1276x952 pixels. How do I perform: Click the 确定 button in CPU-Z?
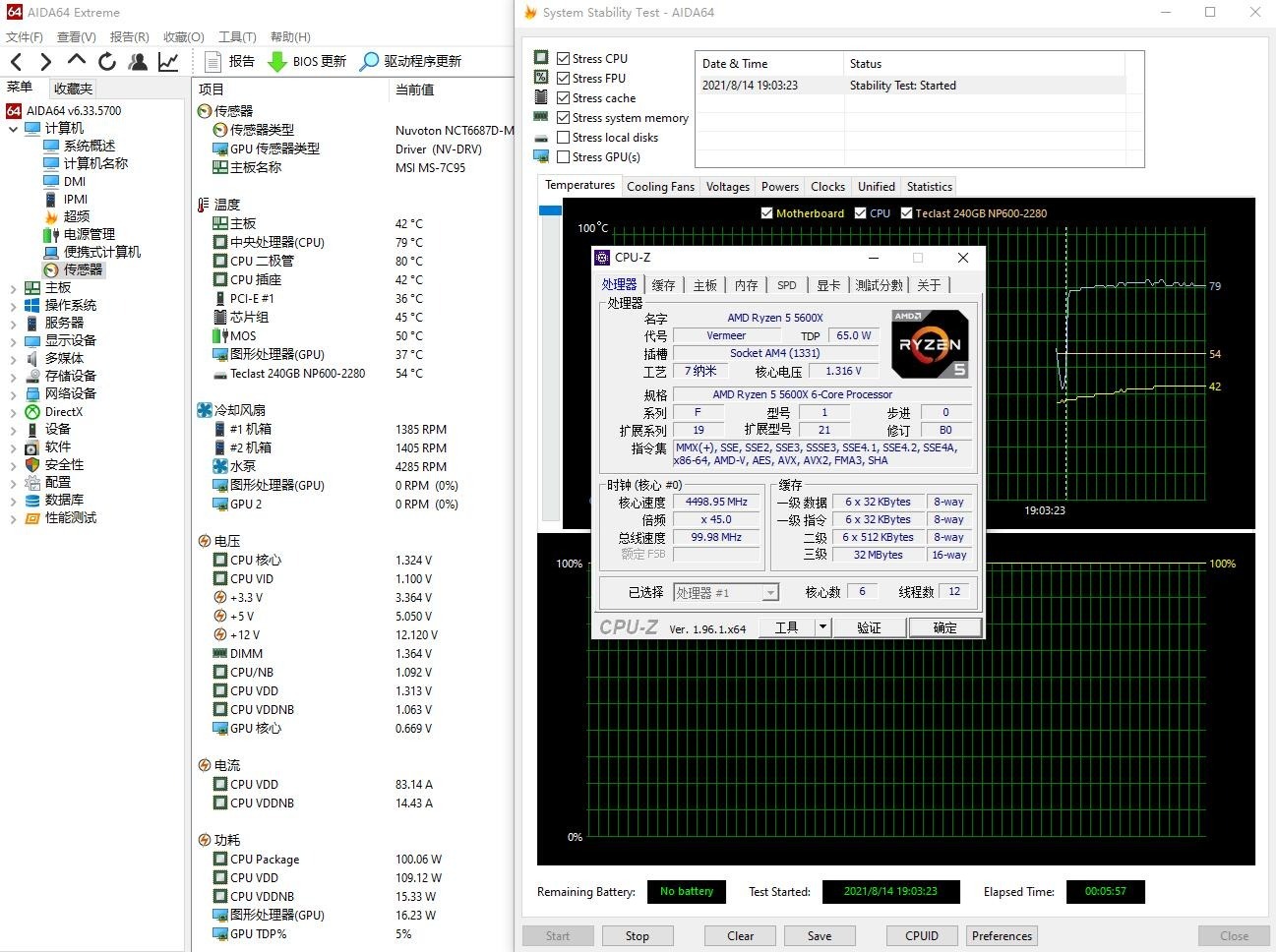pyautogui.click(x=943, y=627)
